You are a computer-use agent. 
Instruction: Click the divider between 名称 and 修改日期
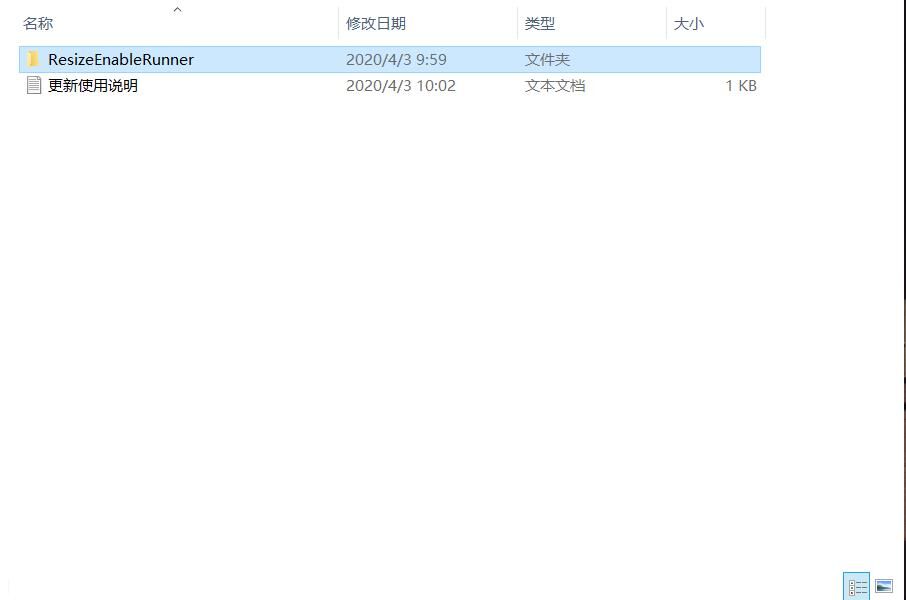[338, 23]
